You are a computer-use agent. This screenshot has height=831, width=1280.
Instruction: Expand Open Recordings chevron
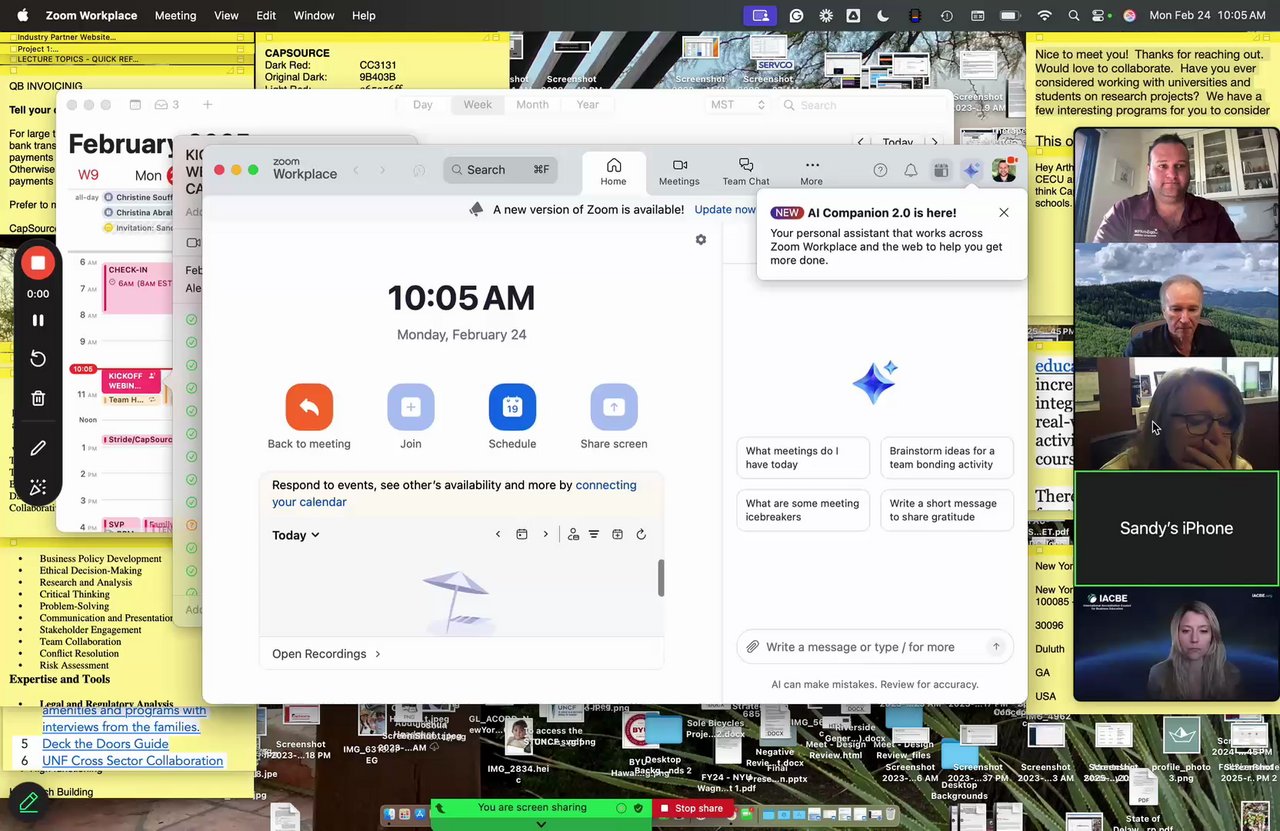(378, 654)
